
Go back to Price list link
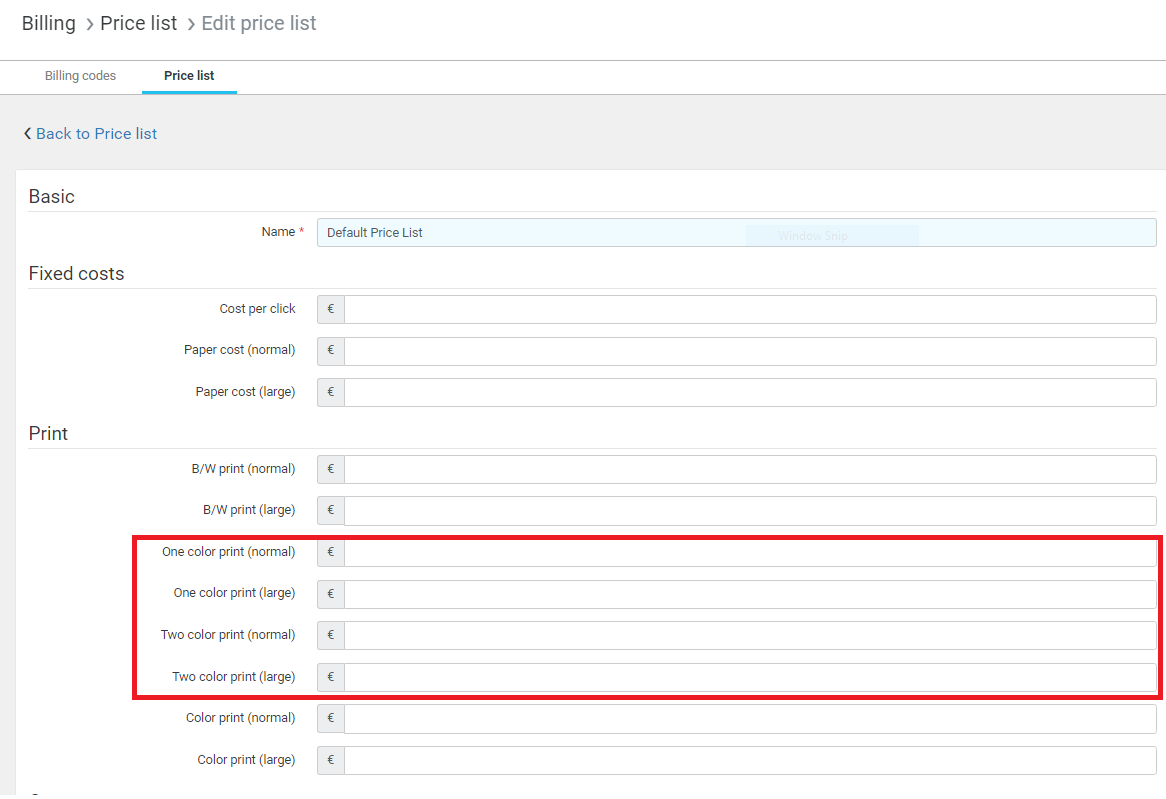(96, 134)
